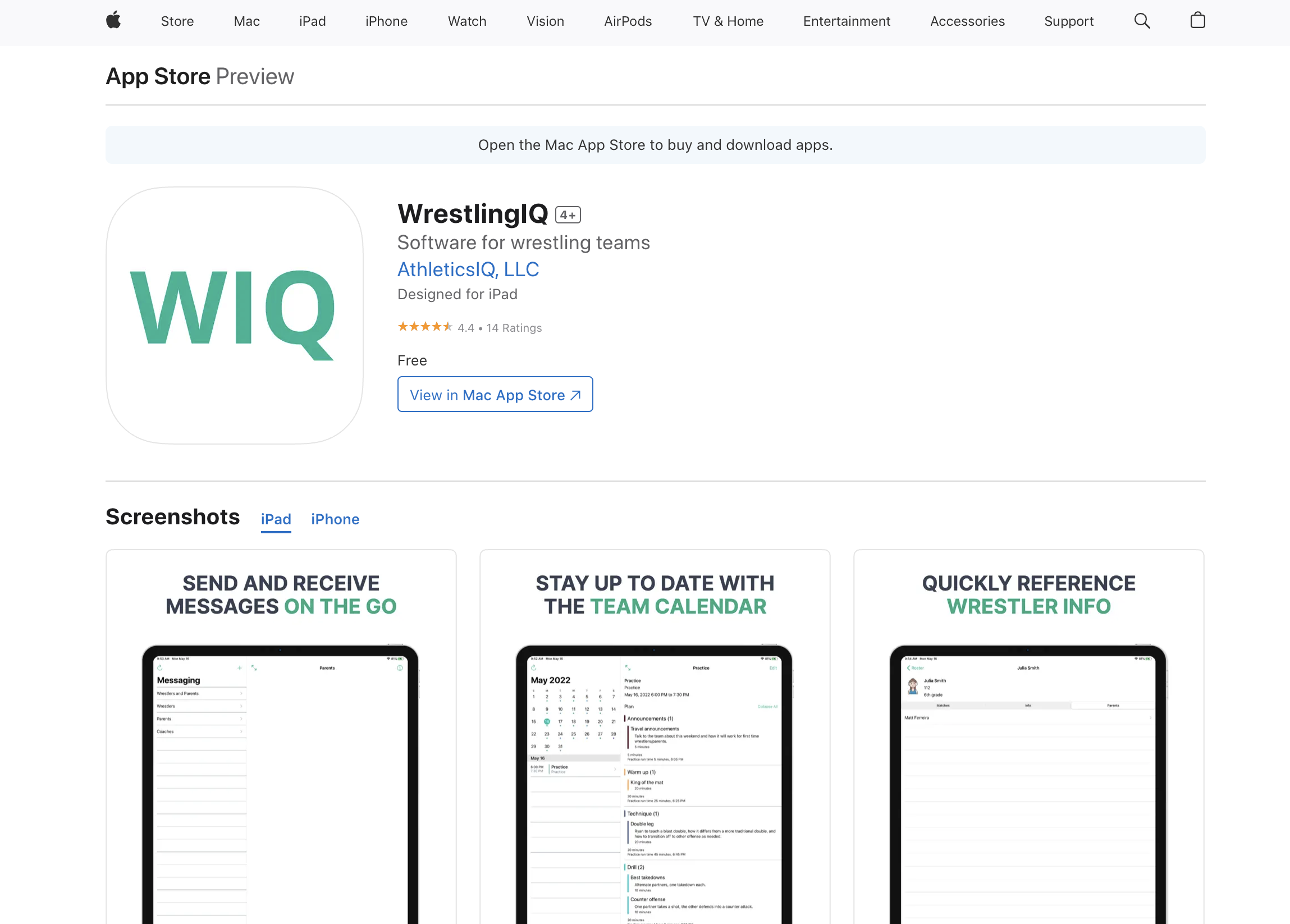Viewport: 1290px width, 924px height.
Task: Click the 'Software for wrestling teams' subtitle
Action: pos(523,243)
